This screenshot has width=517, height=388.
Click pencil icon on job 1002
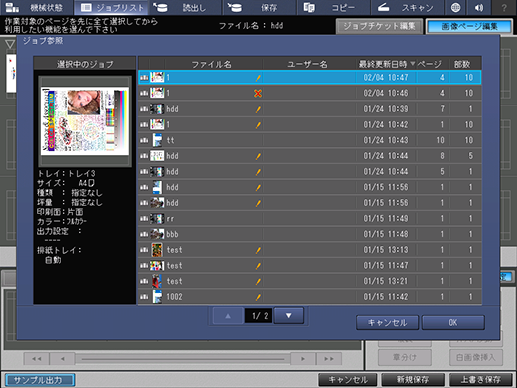point(258,297)
